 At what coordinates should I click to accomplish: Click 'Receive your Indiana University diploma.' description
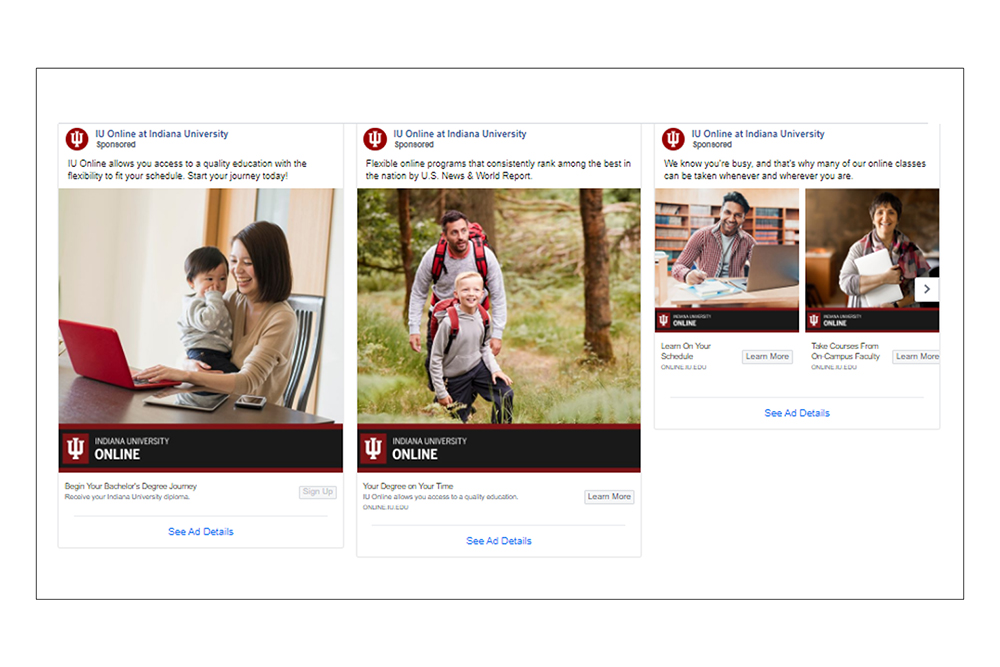127,497
